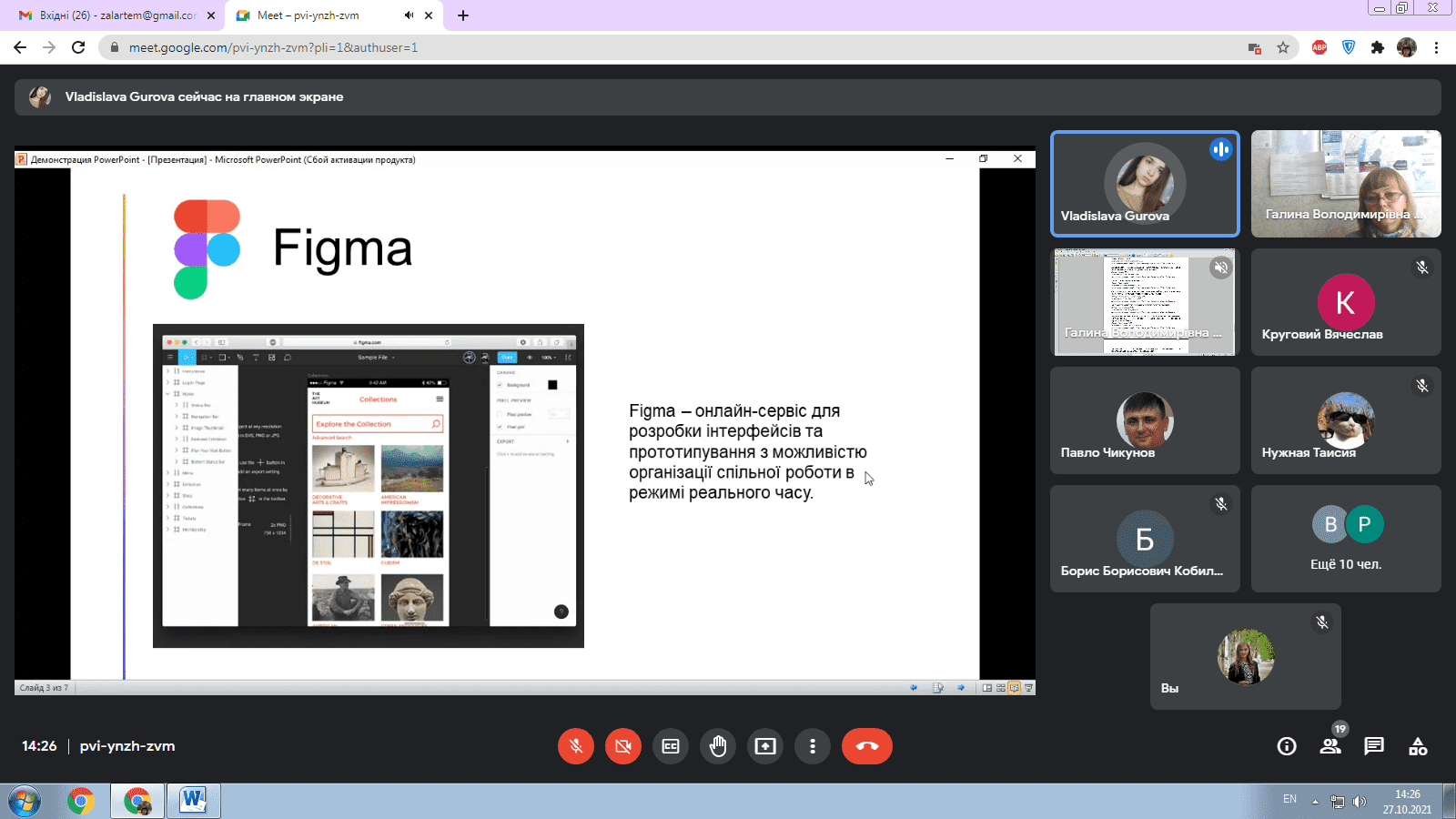Click the blocked camera indicator in the address bar
Viewport: 1456px width, 819px height.
pos(1255,48)
